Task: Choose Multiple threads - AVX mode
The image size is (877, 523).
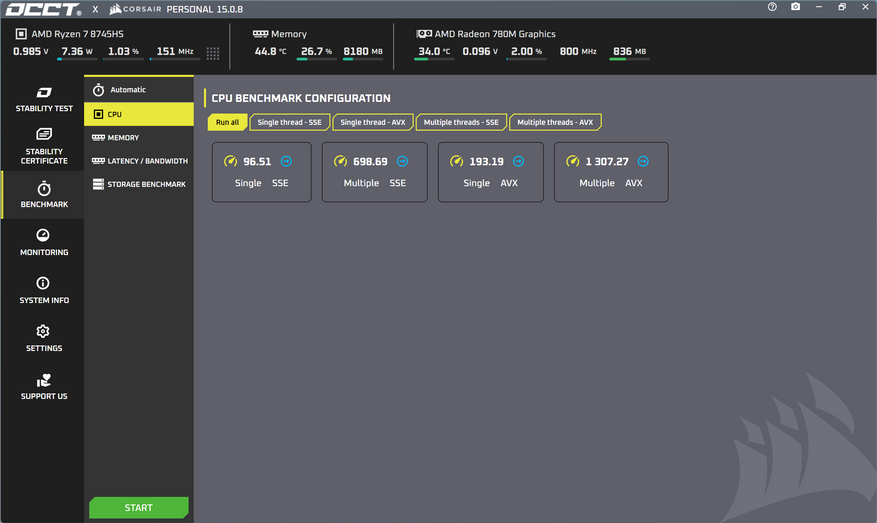Action: [x=555, y=122]
